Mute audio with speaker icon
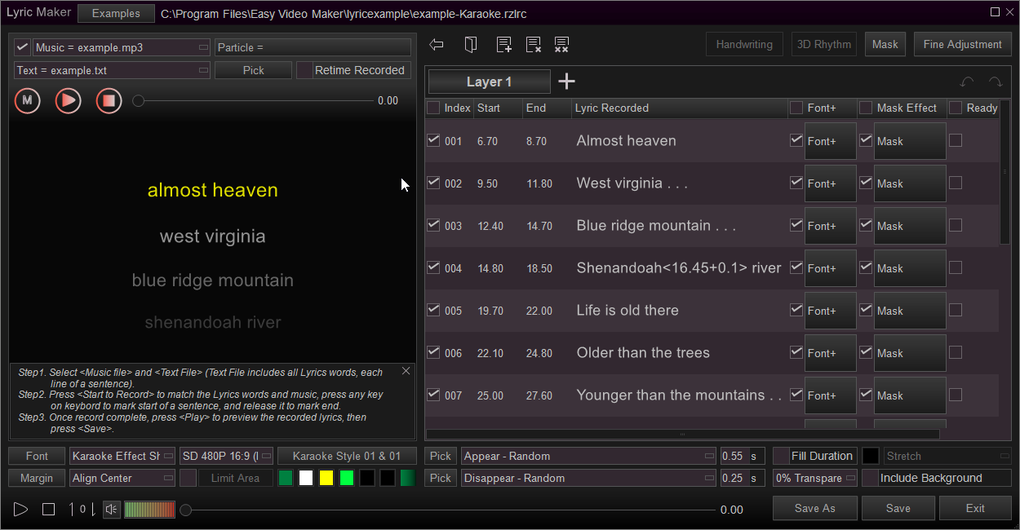 [x=112, y=509]
